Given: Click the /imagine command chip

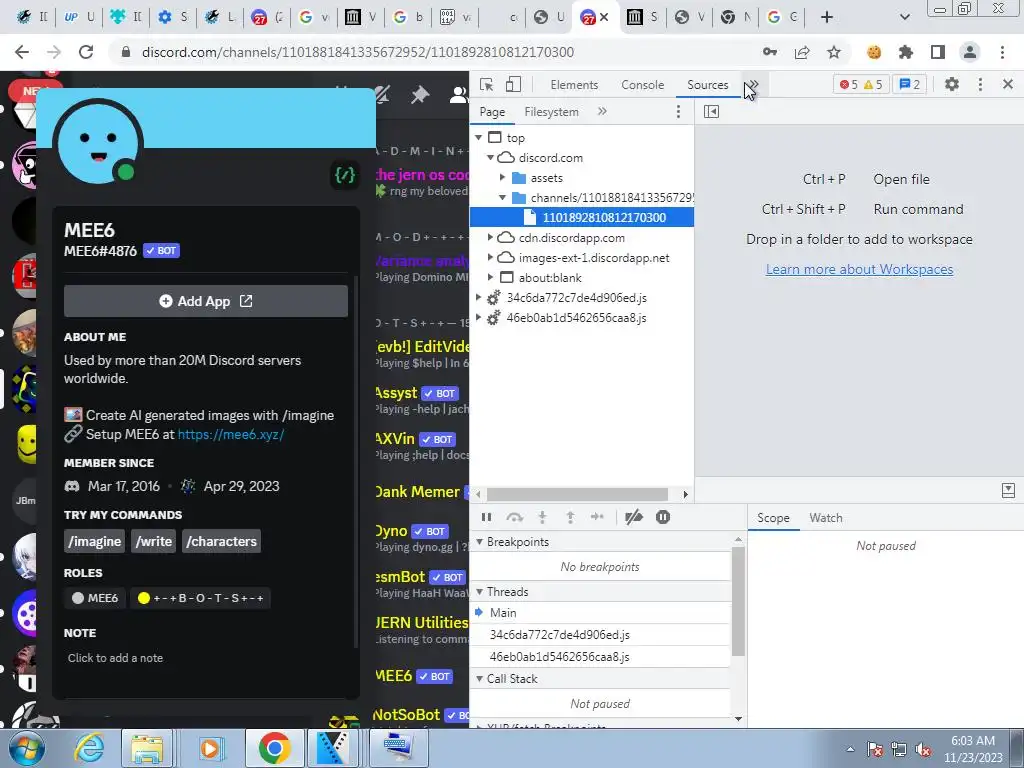Looking at the screenshot, I should pyautogui.click(x=95, y=541).
